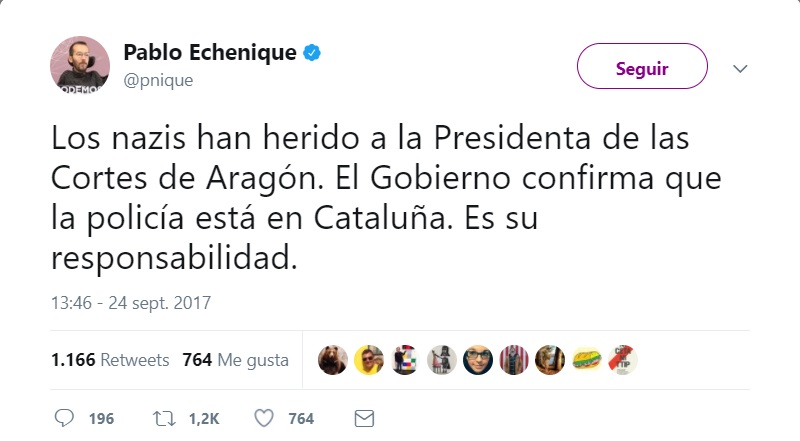Send tweet via direct message envelope icon
The height and width of the screenshot is (441, 800).
point(364,418)
